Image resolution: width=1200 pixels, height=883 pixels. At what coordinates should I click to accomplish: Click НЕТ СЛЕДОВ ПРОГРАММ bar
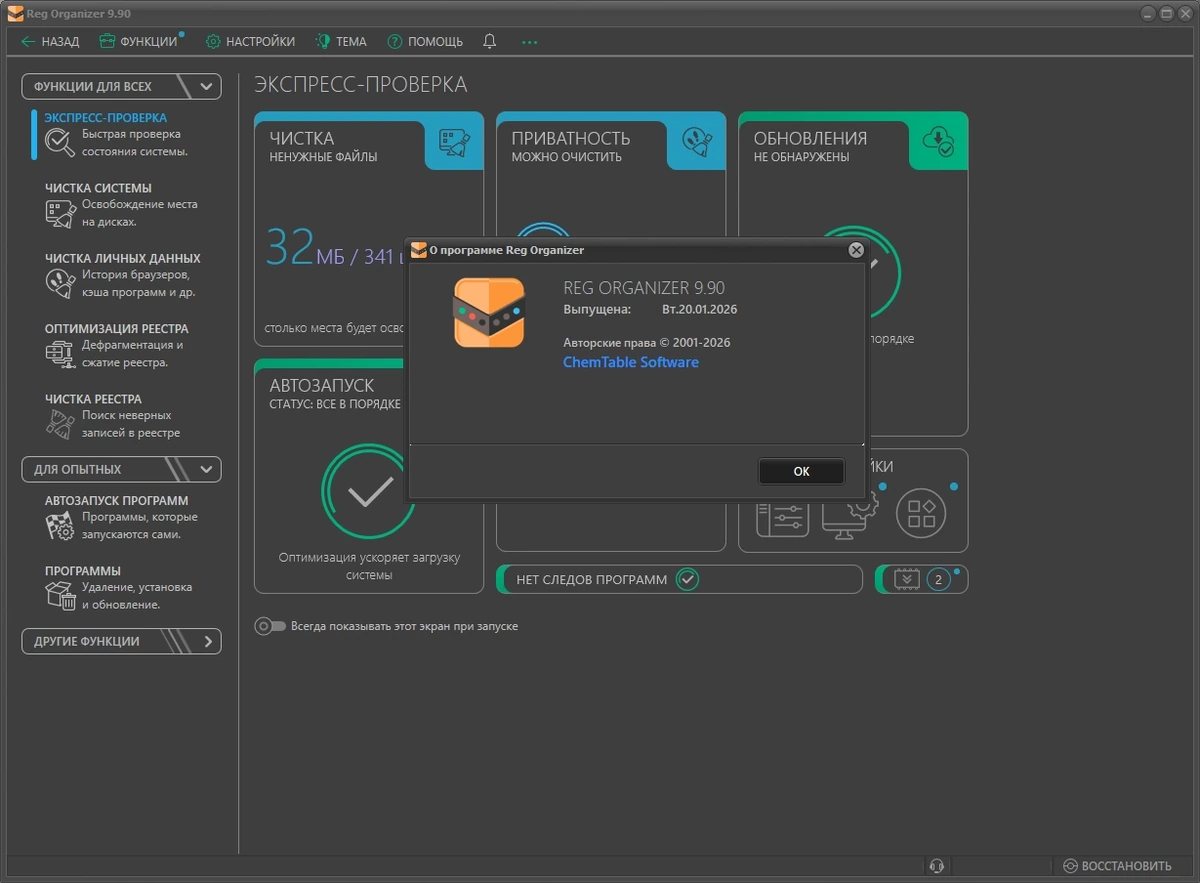679,579
